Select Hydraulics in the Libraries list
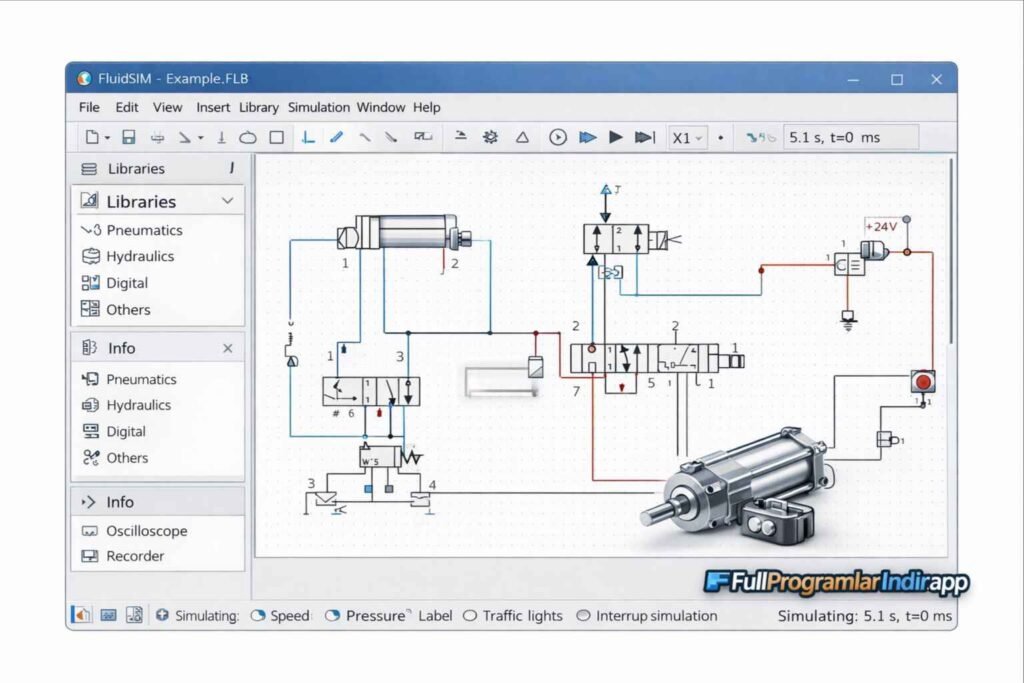The image size is (1024, 683). coord(139,256)
